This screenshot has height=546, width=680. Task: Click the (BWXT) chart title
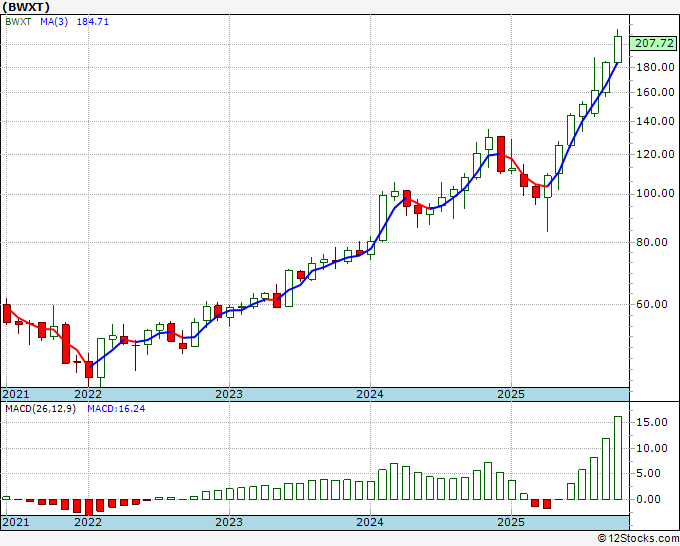click(x=26, y=7)
